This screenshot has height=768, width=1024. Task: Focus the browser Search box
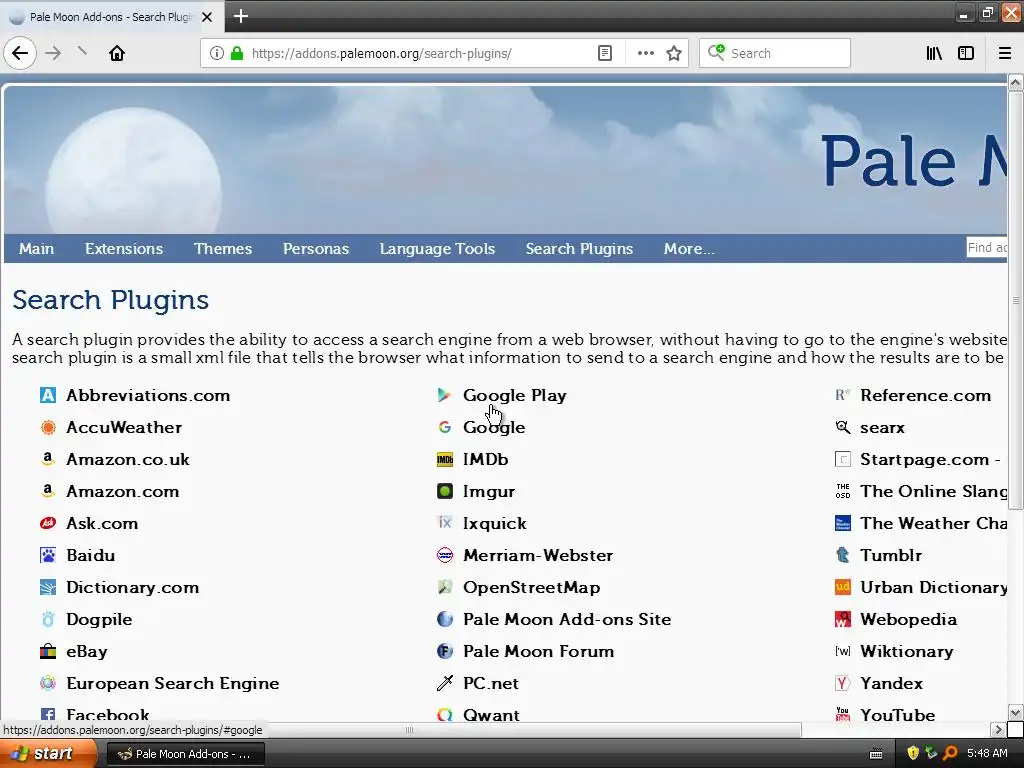[x=775, y=53]
